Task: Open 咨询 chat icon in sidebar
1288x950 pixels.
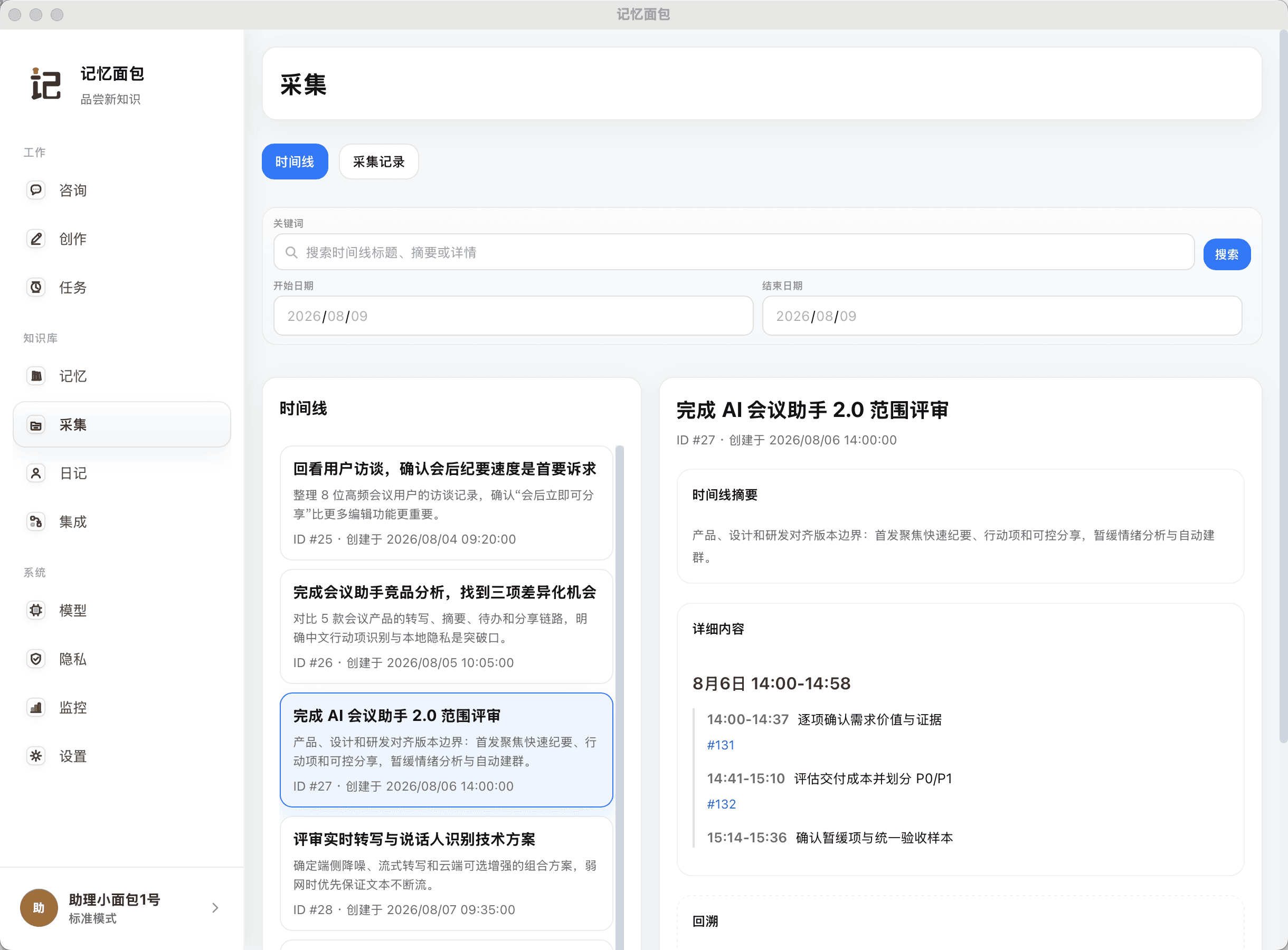Action: point(36,190)
